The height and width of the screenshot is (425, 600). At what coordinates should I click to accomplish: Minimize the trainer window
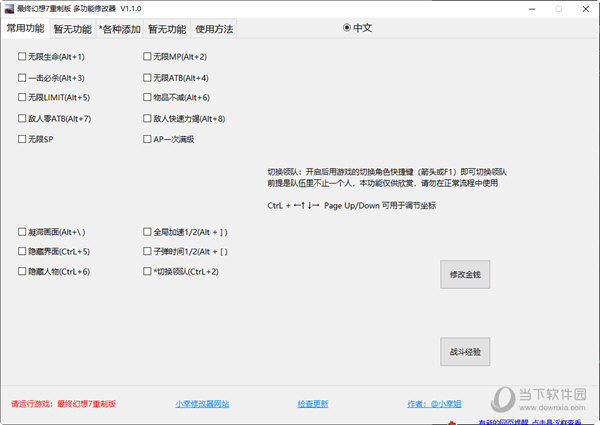tap(532, 9)
